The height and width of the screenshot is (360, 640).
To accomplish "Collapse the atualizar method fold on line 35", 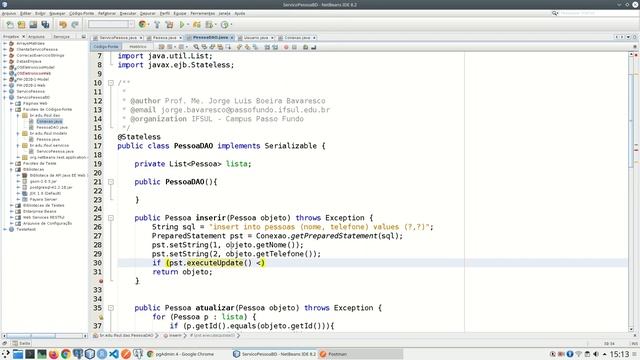I will (111, 308).
